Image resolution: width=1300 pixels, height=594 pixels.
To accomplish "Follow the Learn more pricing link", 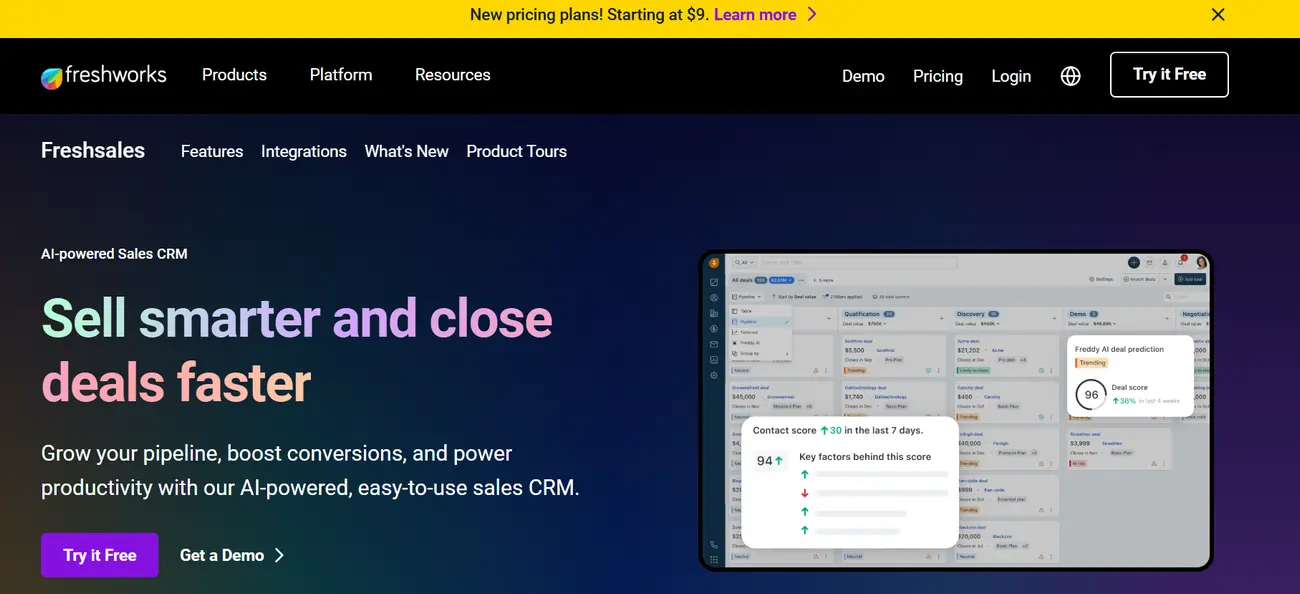I will [x=755, y=14].
